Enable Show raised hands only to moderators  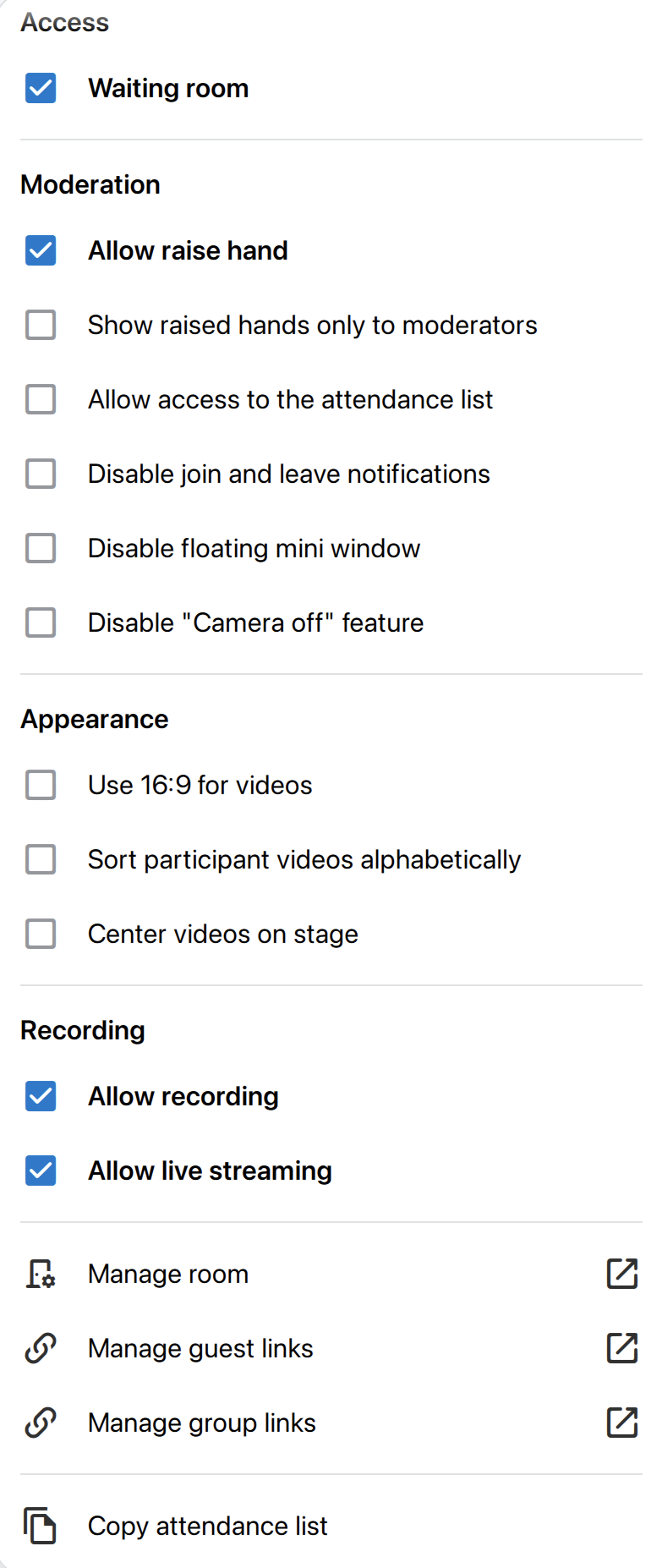point(41,325)
